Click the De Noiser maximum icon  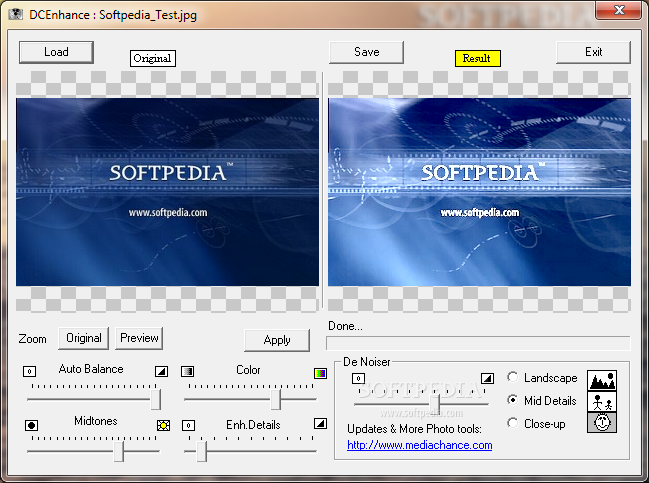point(488,378)
